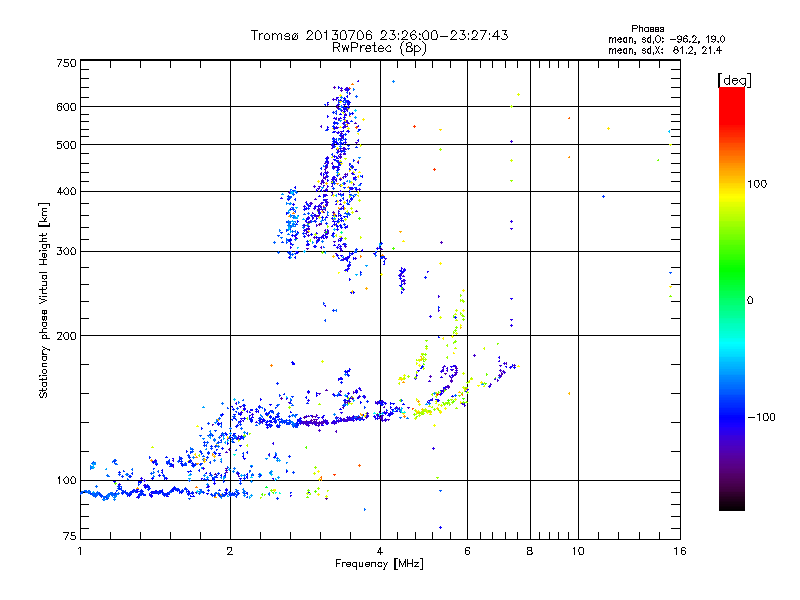The height and width of the screenshot is (600, 800).
Task: Click the colorbar '-100' tick label
Action: 761,417
